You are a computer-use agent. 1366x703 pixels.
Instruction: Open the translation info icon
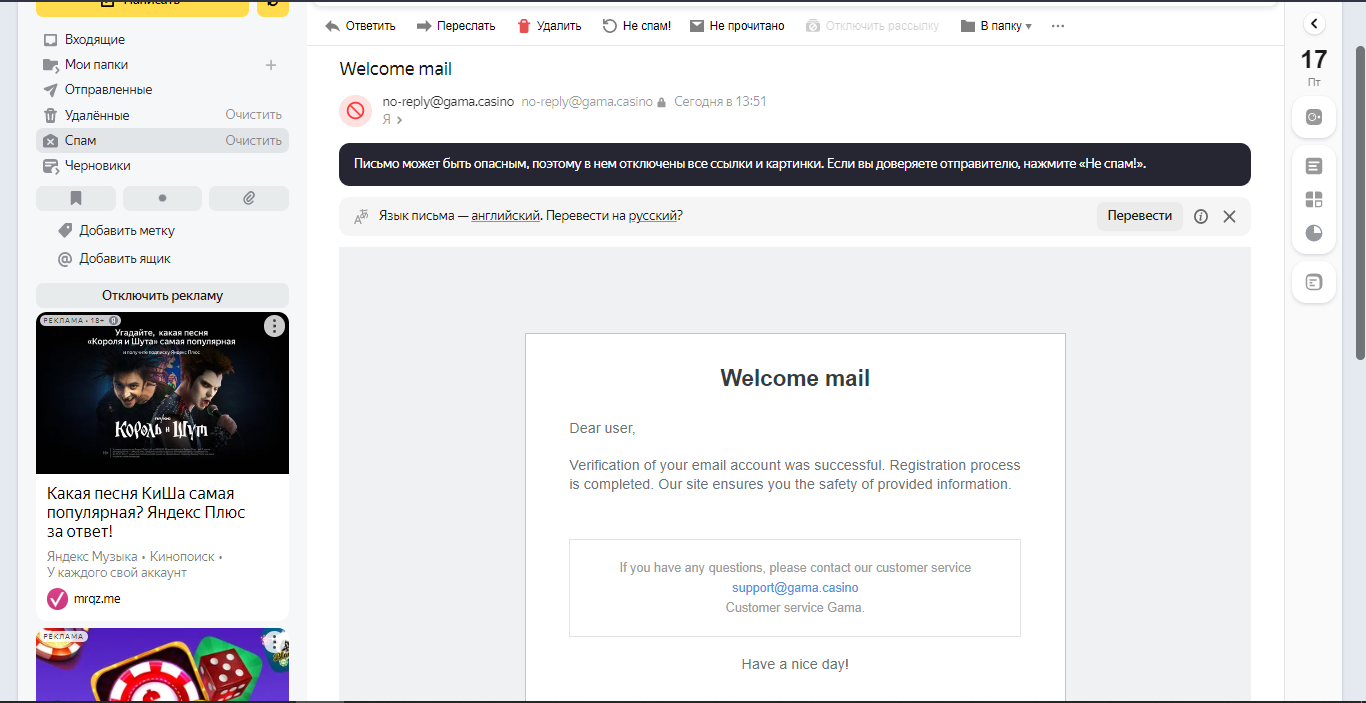pyautogui.click(x=1201, y=216)
